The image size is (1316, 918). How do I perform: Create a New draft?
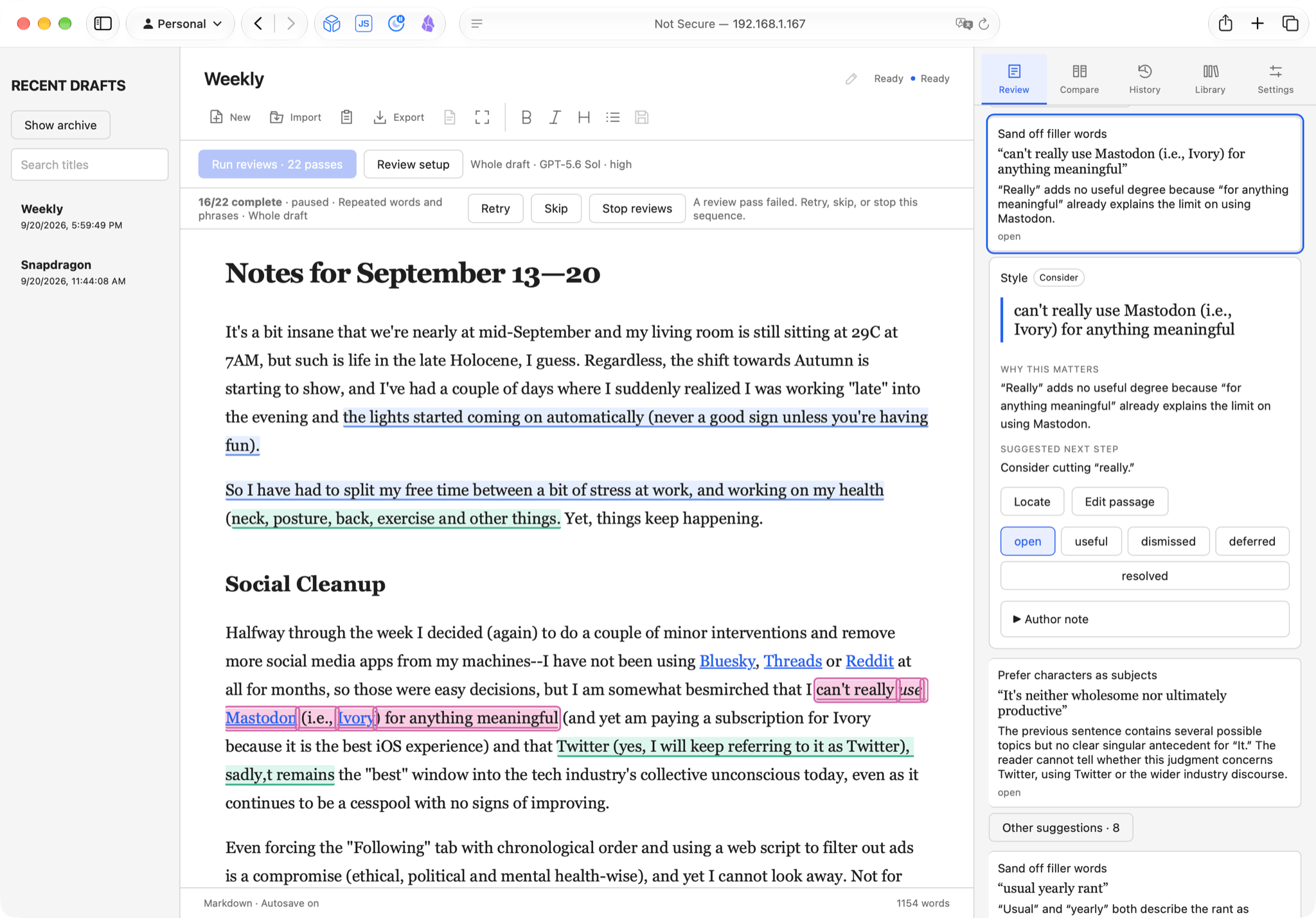pos(229,117)
